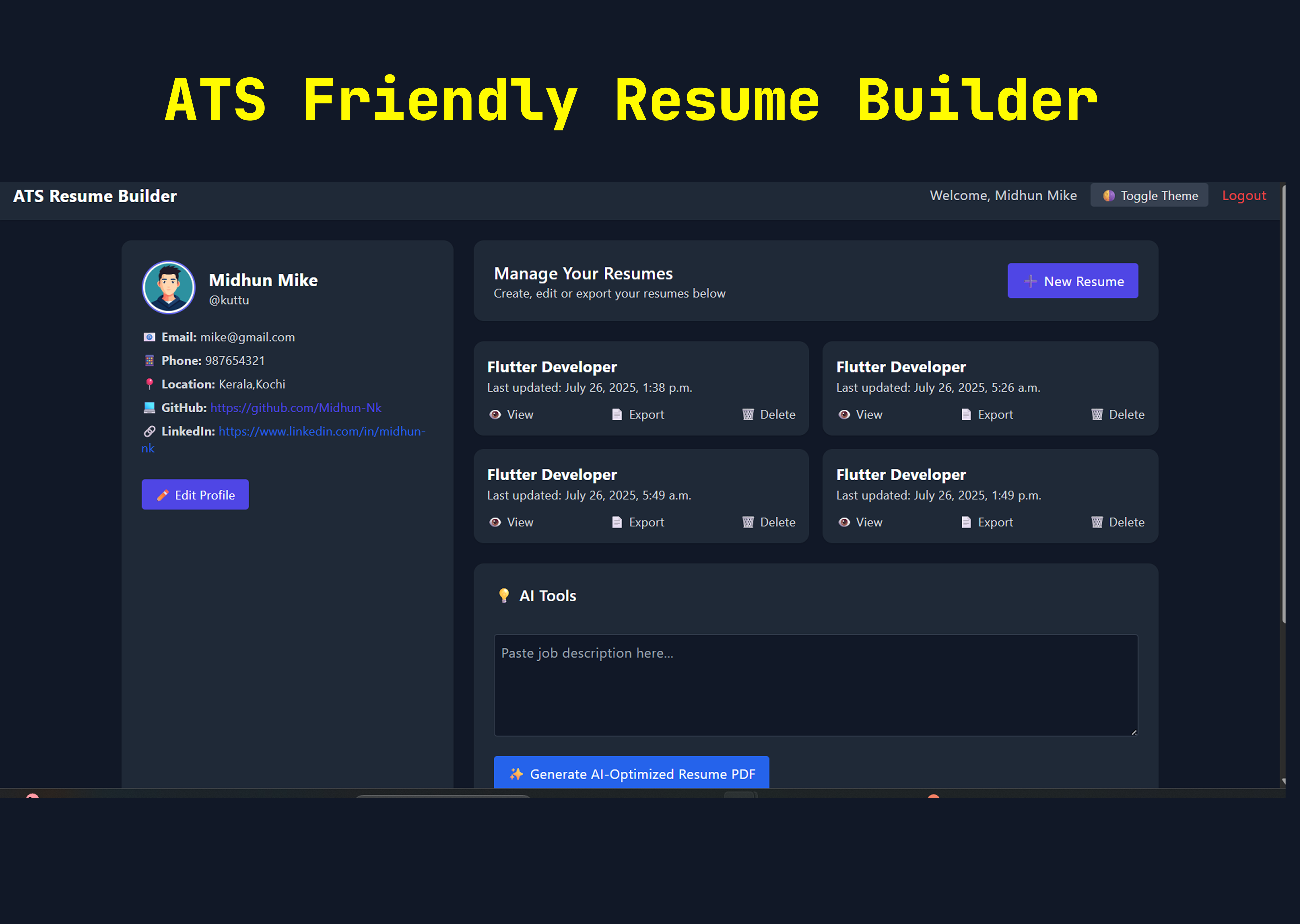Click eye View icon on 1:38 p.m. resume

pyautogui.click(x=495, y=415)
